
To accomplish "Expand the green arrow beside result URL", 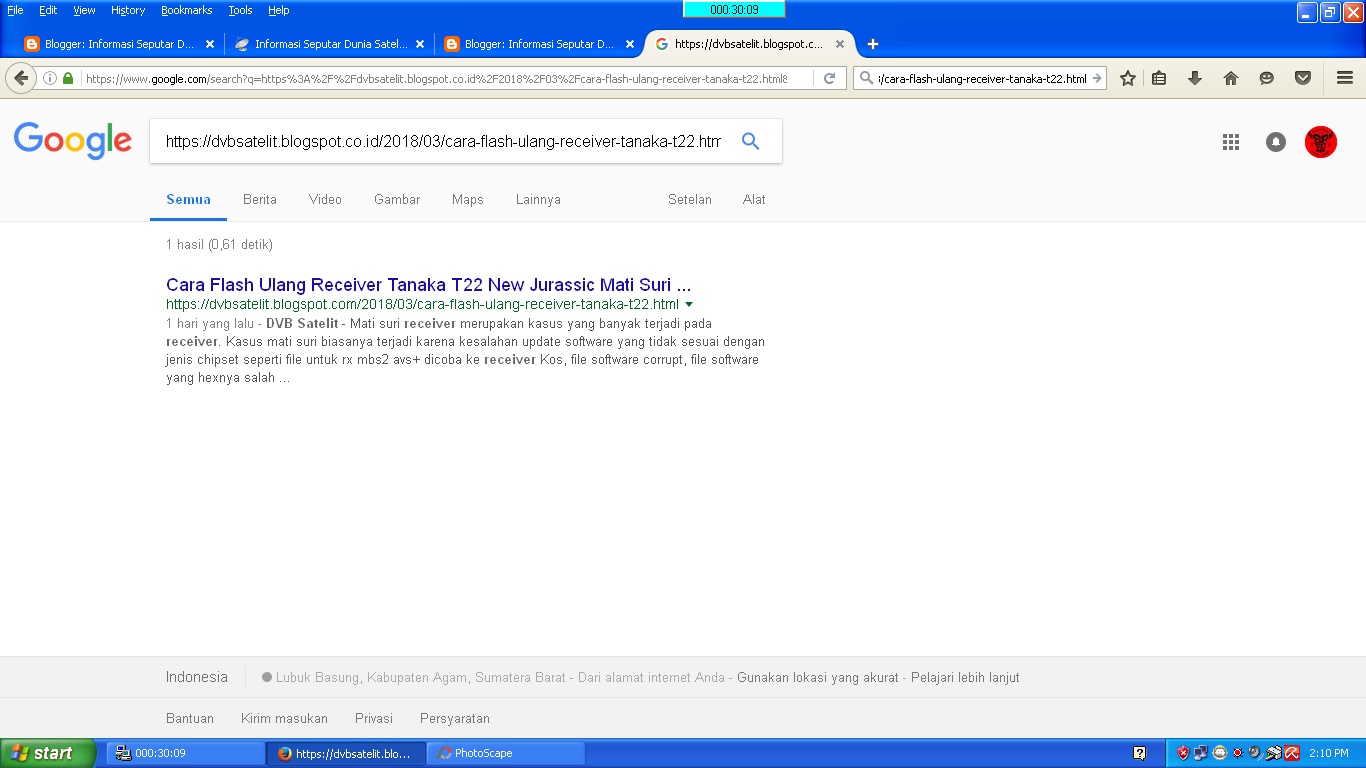I will [689, 304].
